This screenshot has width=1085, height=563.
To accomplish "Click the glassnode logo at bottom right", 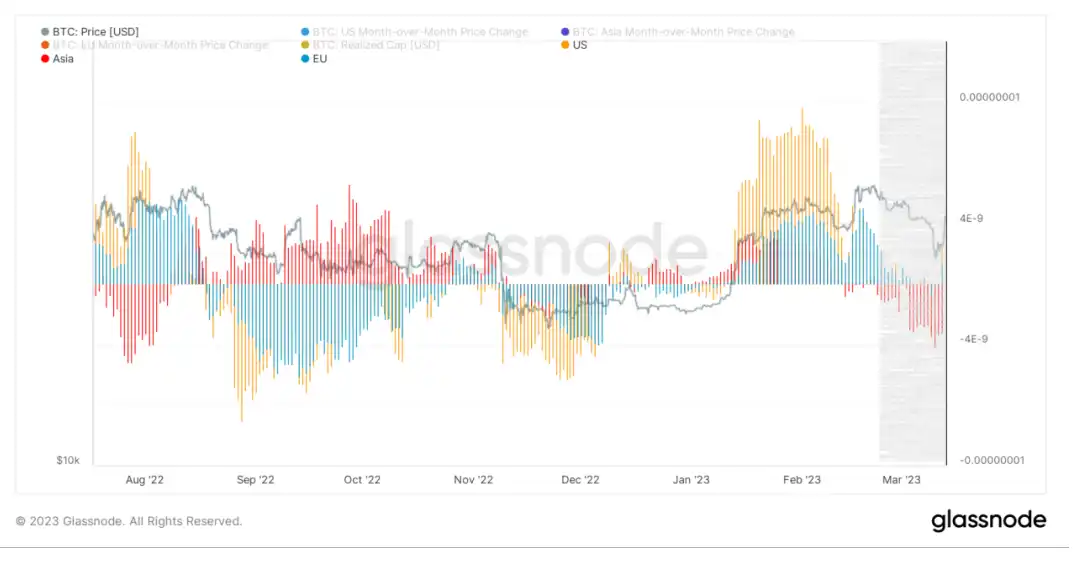I will (988, 521).
